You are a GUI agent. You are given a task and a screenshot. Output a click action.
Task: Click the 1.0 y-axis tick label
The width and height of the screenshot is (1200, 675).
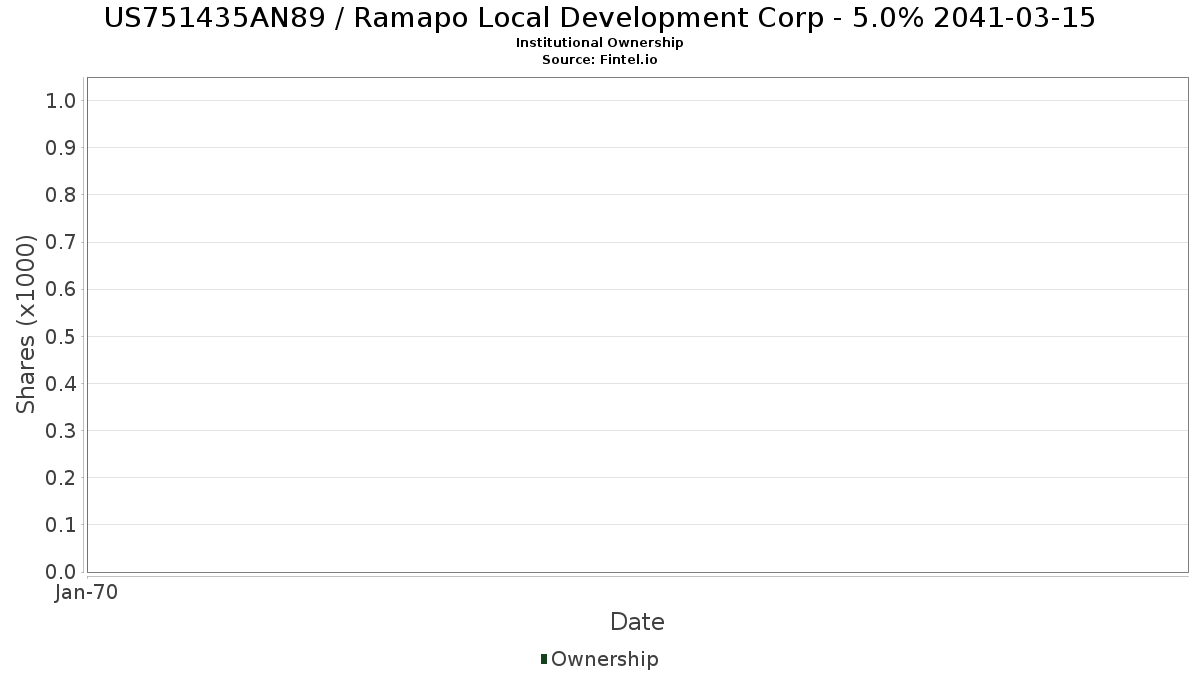pos(61,100)
